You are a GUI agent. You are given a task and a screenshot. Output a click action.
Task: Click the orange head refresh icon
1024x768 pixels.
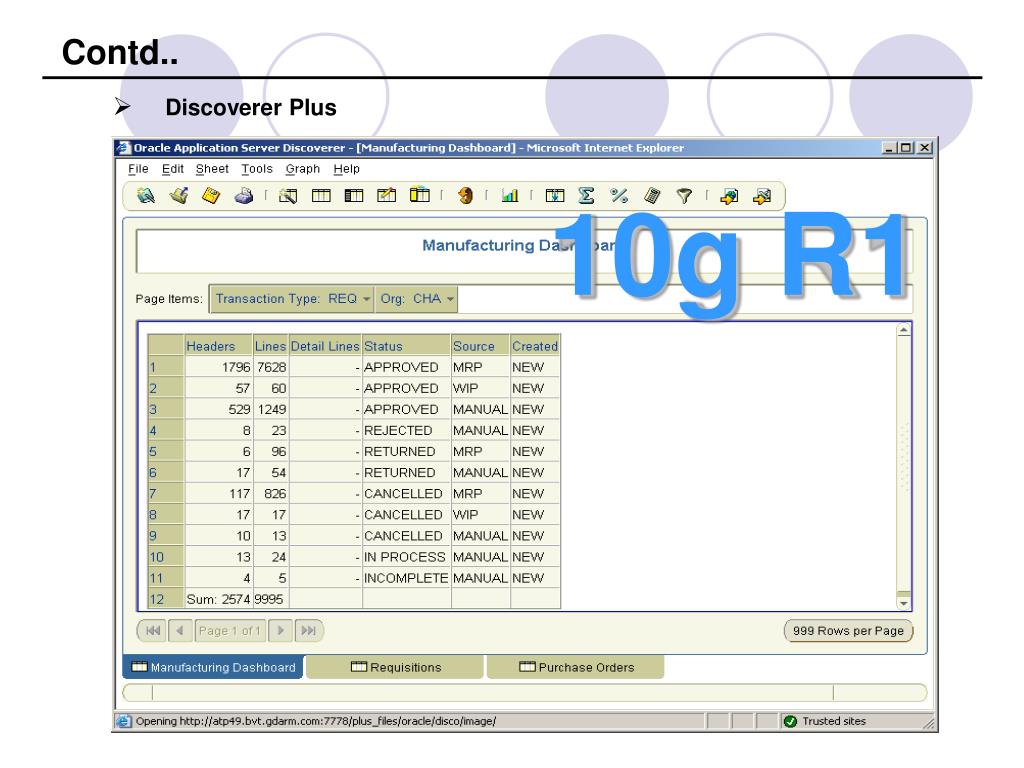(x=465, y=195)
